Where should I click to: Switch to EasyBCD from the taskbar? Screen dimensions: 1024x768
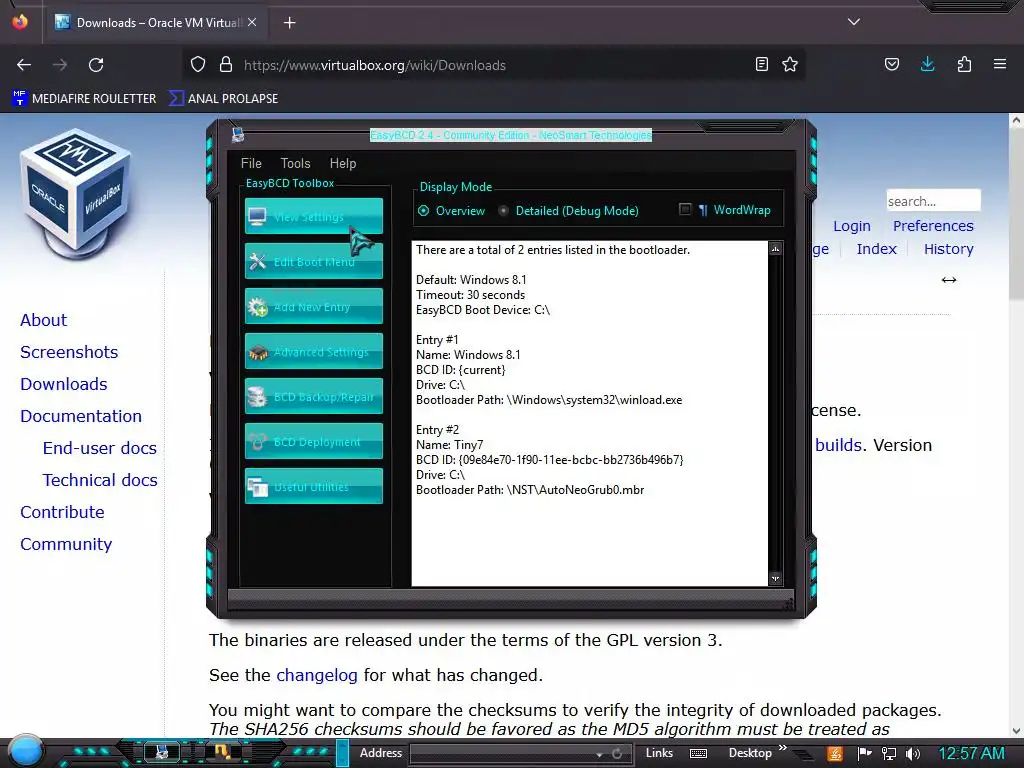click(161, 752)
